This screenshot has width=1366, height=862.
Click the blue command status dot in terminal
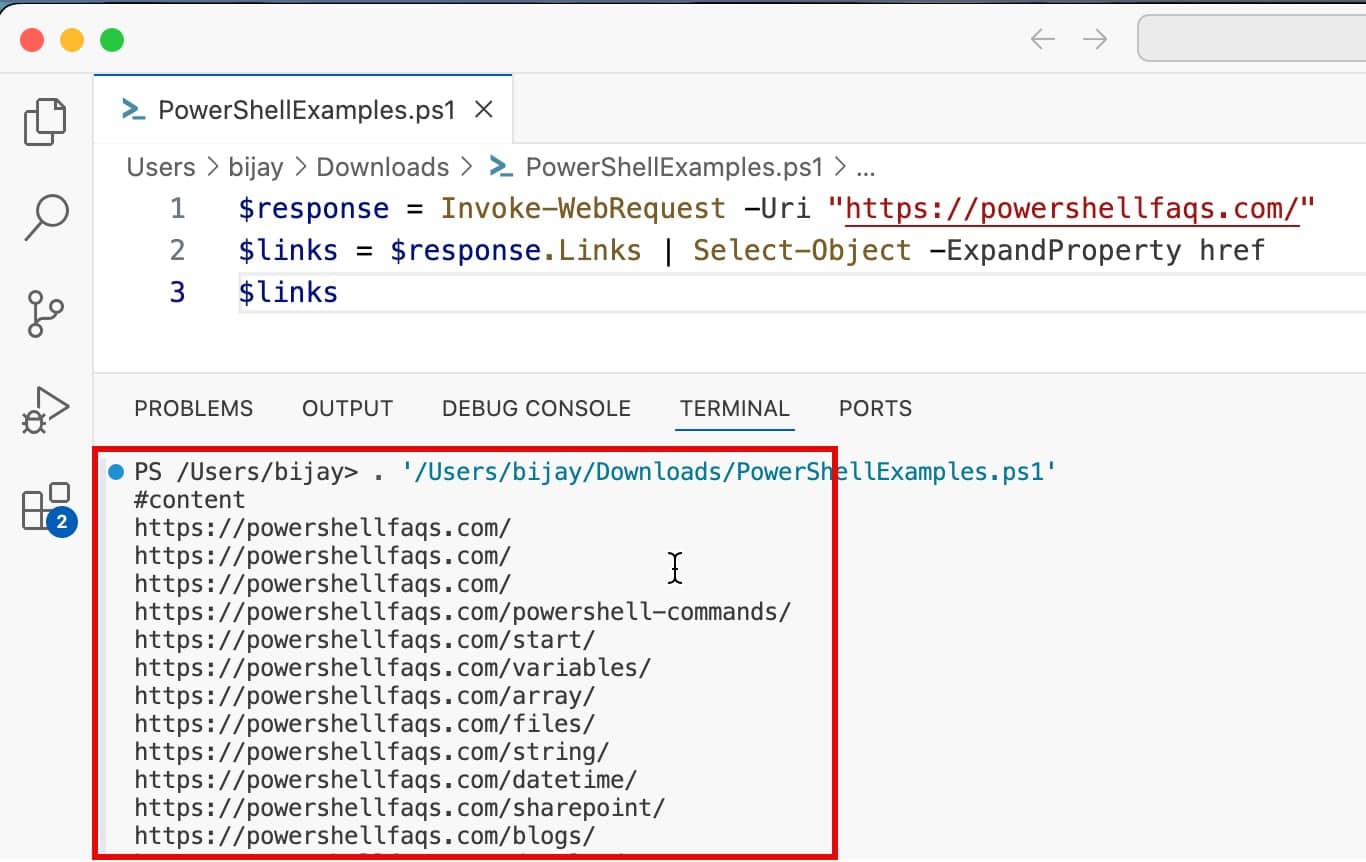115,471
